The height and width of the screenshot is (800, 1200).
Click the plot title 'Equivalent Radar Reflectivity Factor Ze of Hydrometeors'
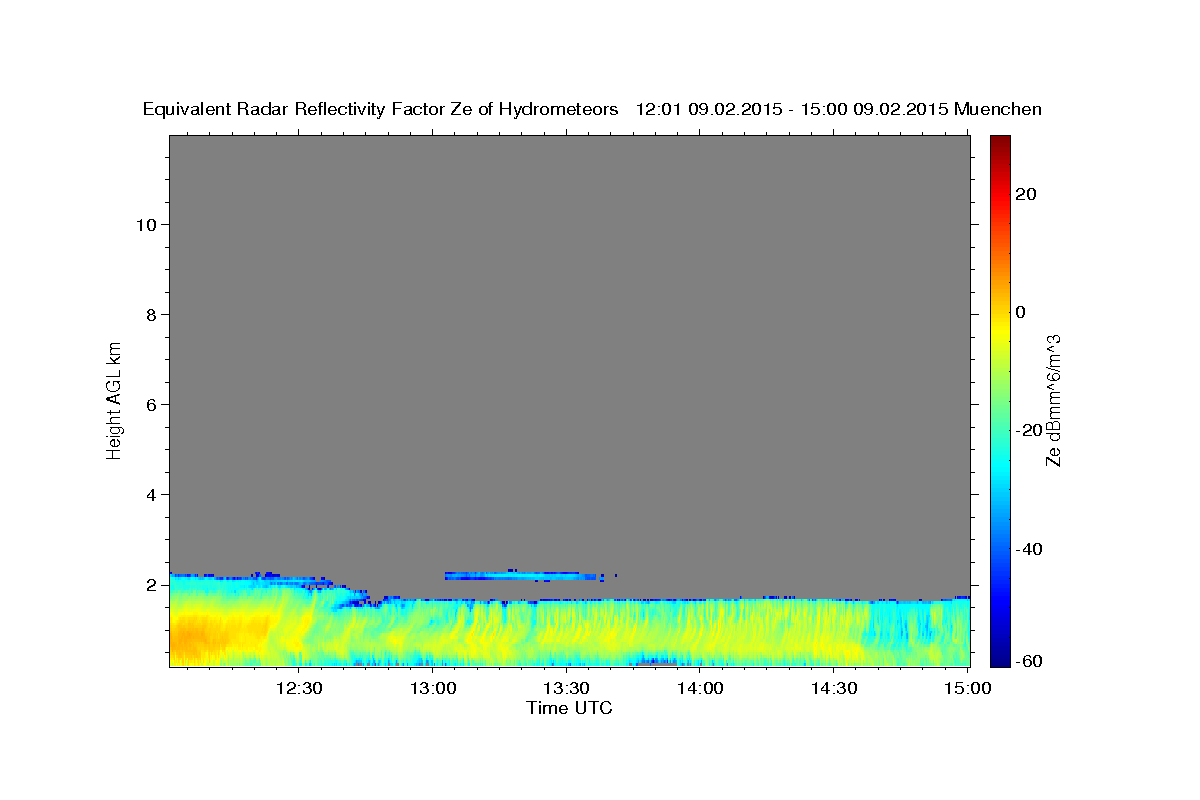[381, 110]
